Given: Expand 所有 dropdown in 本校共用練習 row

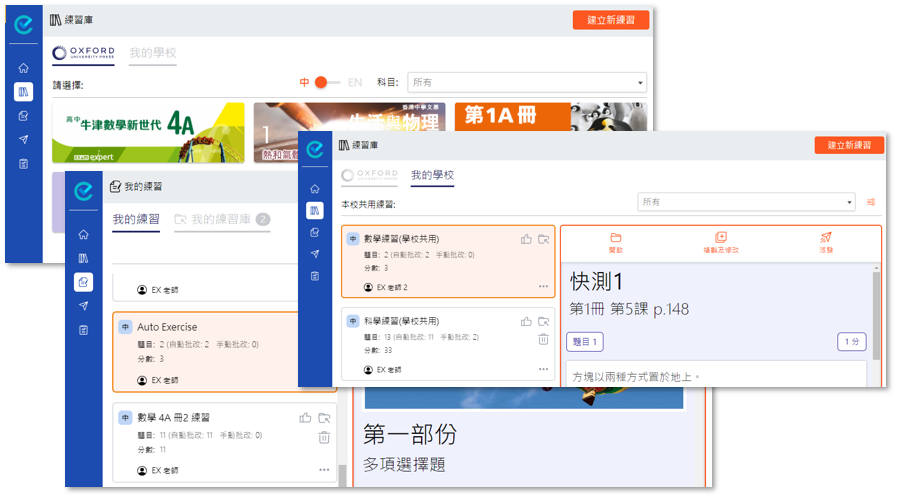Looking at the screenshot, I should click(746, 202).
